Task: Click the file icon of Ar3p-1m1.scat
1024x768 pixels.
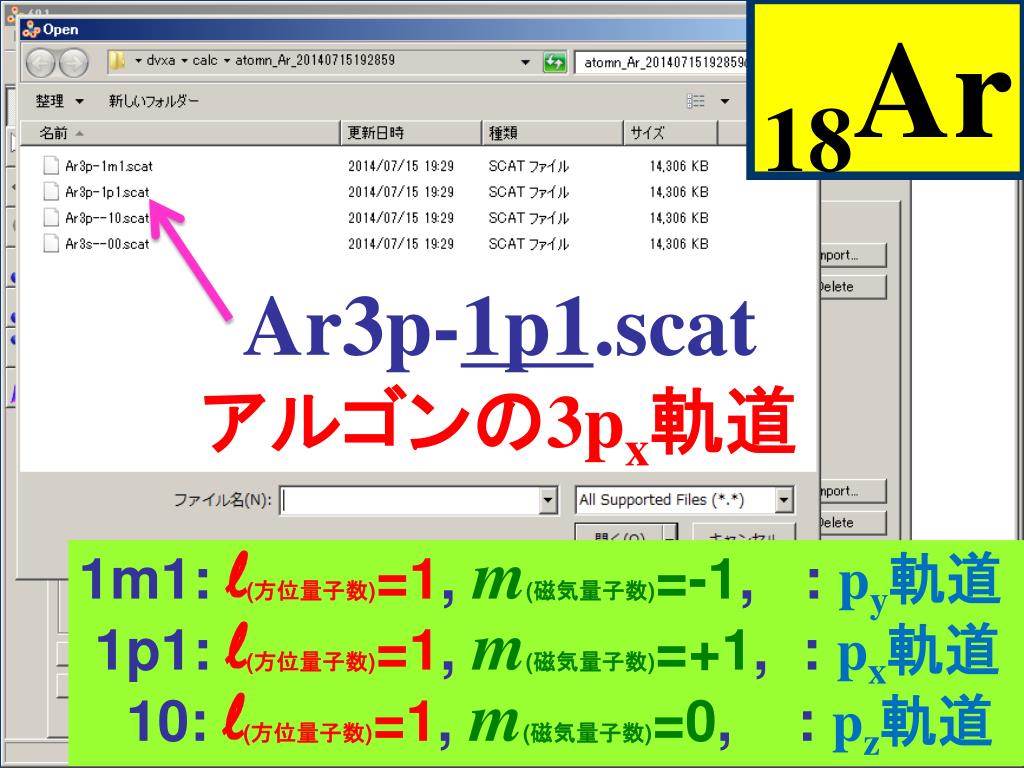Action: [x=50, y=165]
